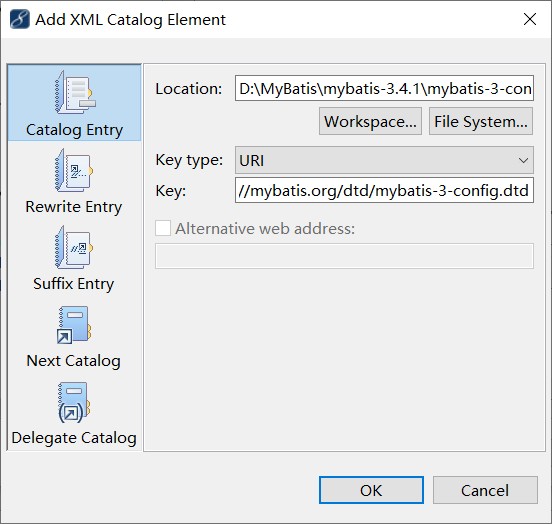Pick the Suffix Entry icon
The width and height of the screenshot is (552, 524).
pos(74,247)
